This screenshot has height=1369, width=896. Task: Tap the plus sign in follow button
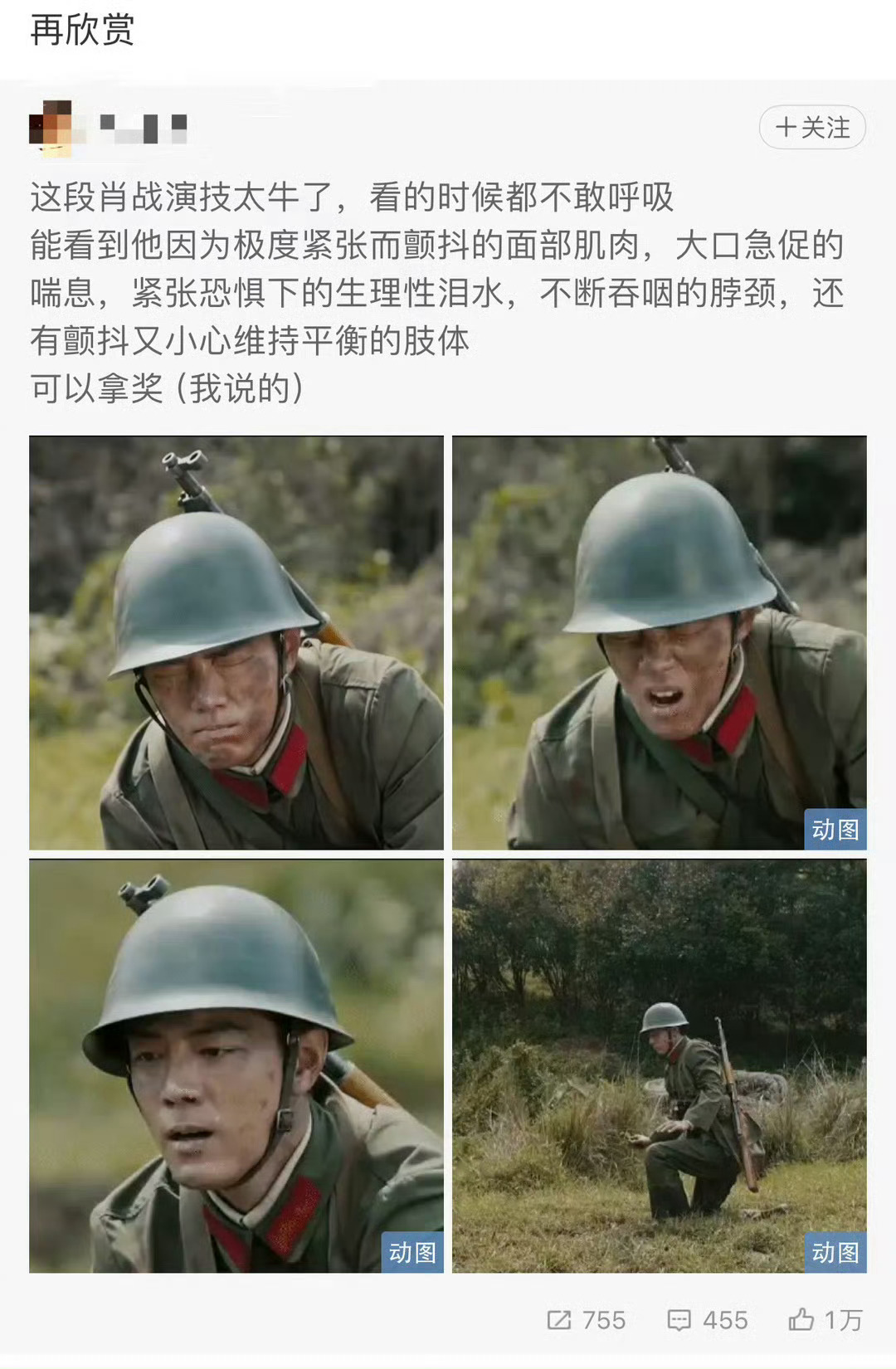click(x=786, y=128)
